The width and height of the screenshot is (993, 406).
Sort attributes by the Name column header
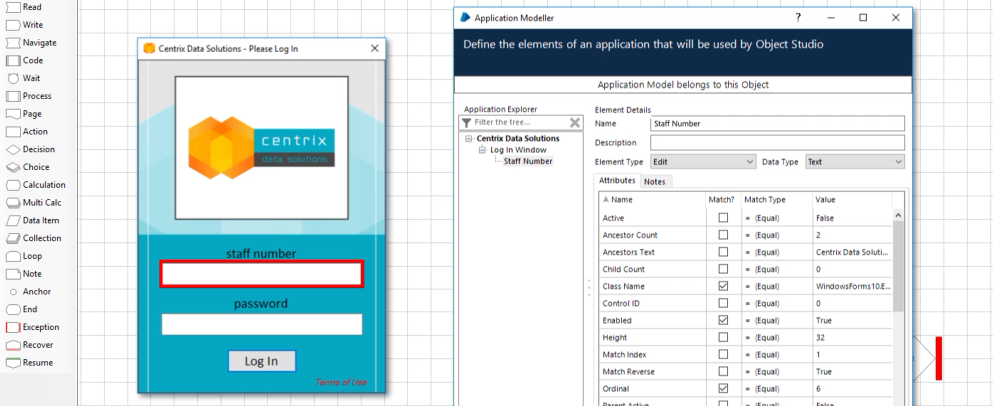point(652,200)
